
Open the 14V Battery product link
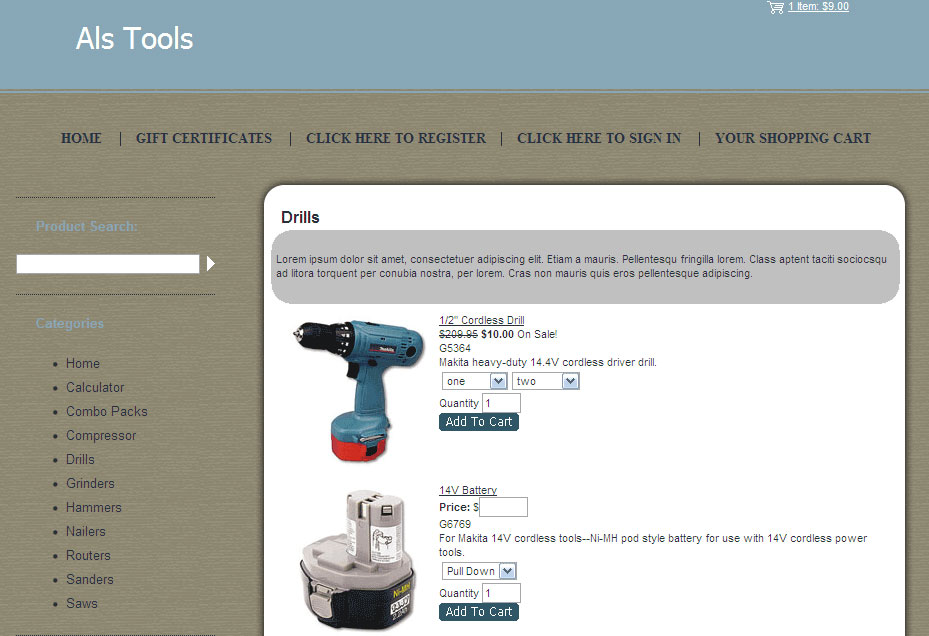[x=468, y=491]
